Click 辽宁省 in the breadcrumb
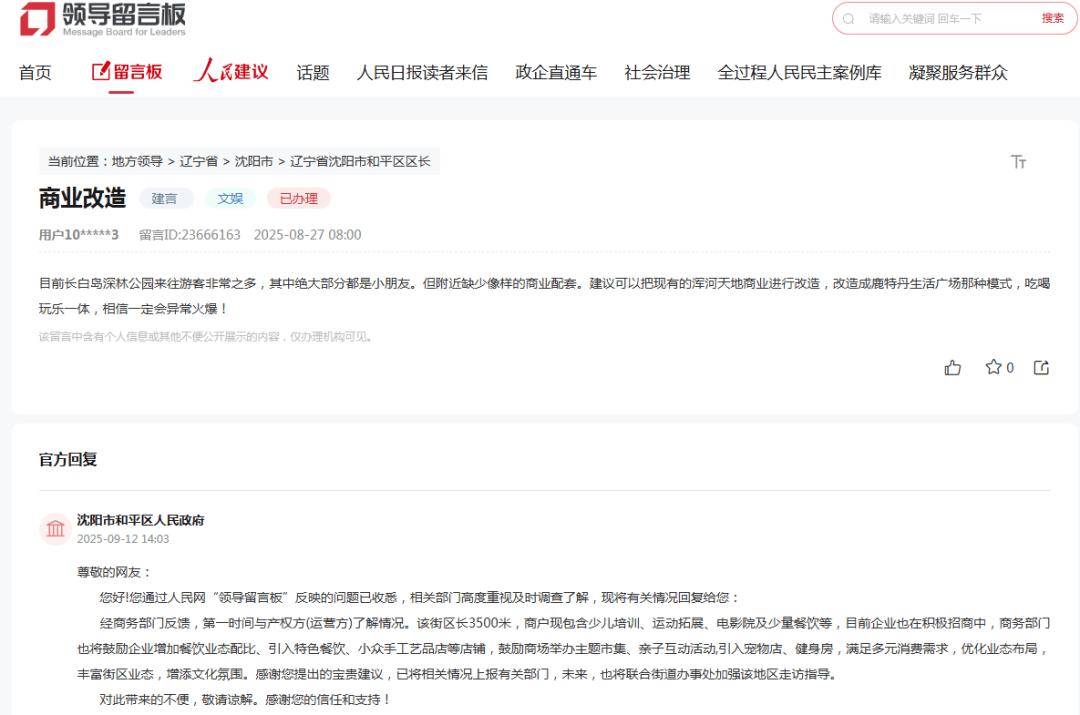This screenshot has height=715, width=1080. [198, 161]
